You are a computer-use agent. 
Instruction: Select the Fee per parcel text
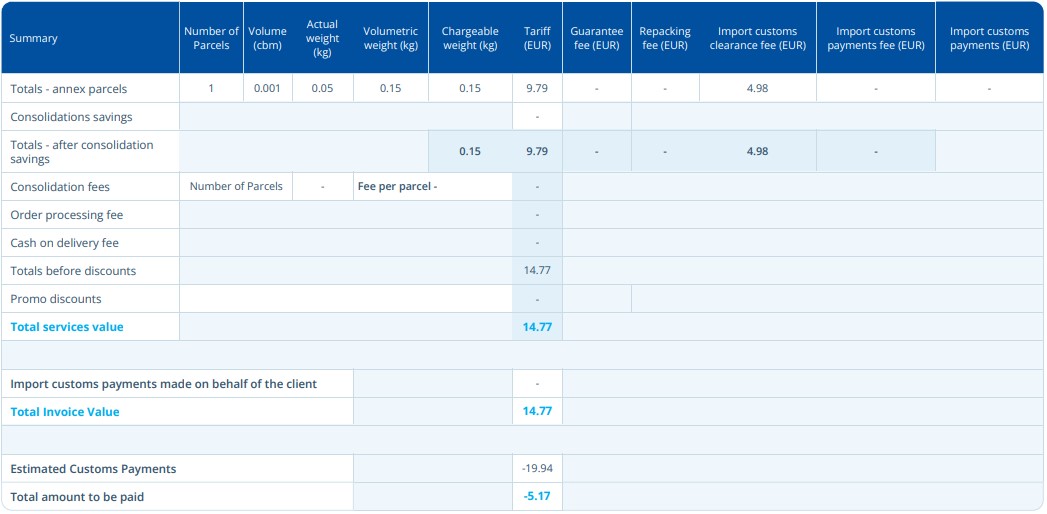click(x=397, y=186)
